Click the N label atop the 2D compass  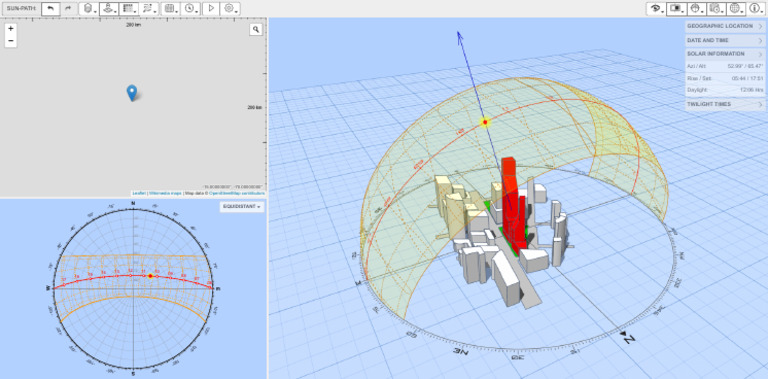(133, 203)
